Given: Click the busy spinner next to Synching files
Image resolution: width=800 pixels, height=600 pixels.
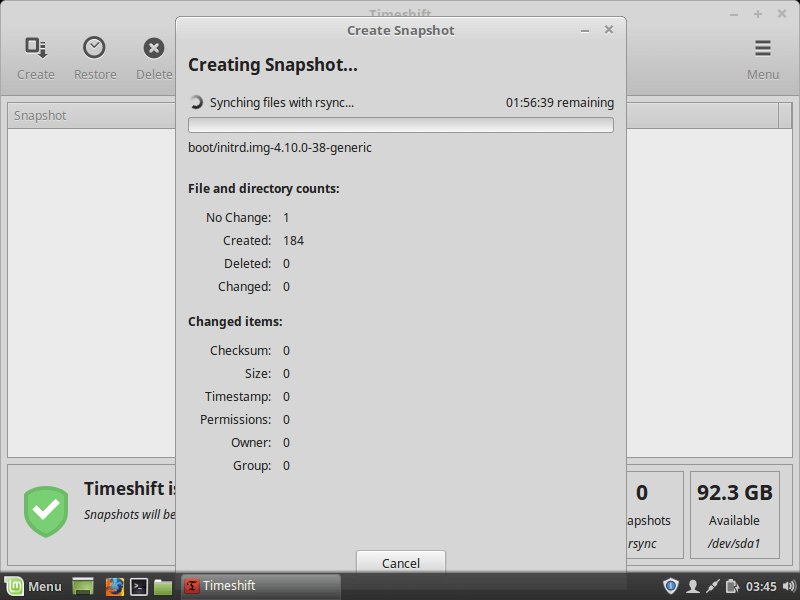Looking at the screenshot, I should [x=196, y=103].
